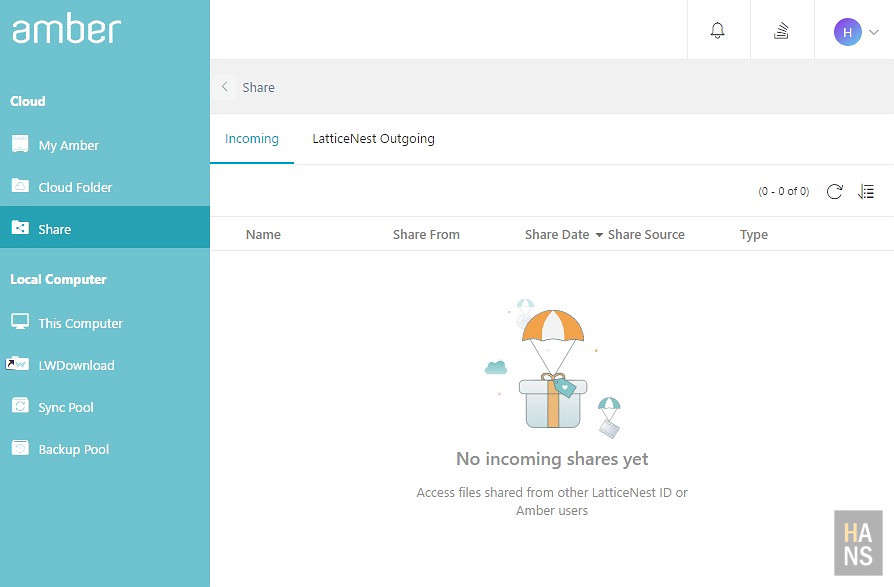Click the Share breadcrumb title
Image resolution: width=894 pixels, height=587 pixels.
click(258, 87)
